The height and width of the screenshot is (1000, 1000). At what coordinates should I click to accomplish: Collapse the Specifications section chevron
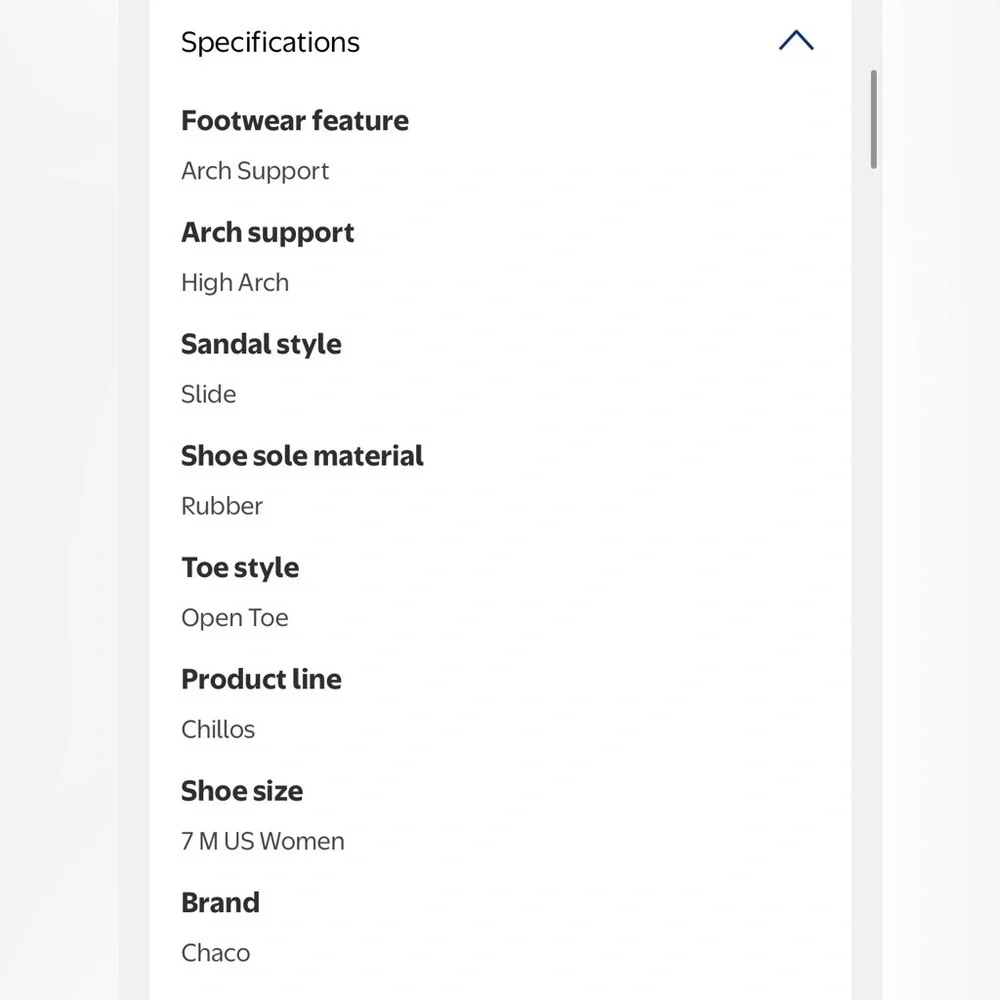click(796, 41)
